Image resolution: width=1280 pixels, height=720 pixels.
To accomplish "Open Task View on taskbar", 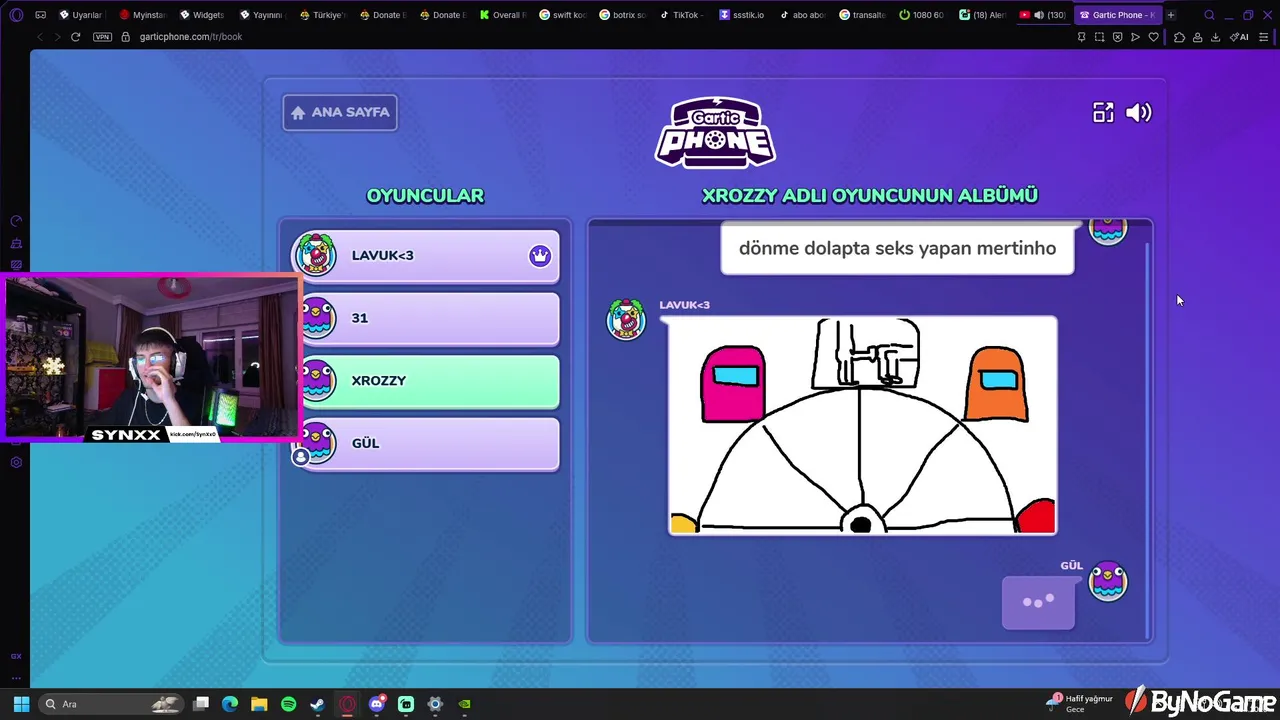I will click(x=201, y=704).
